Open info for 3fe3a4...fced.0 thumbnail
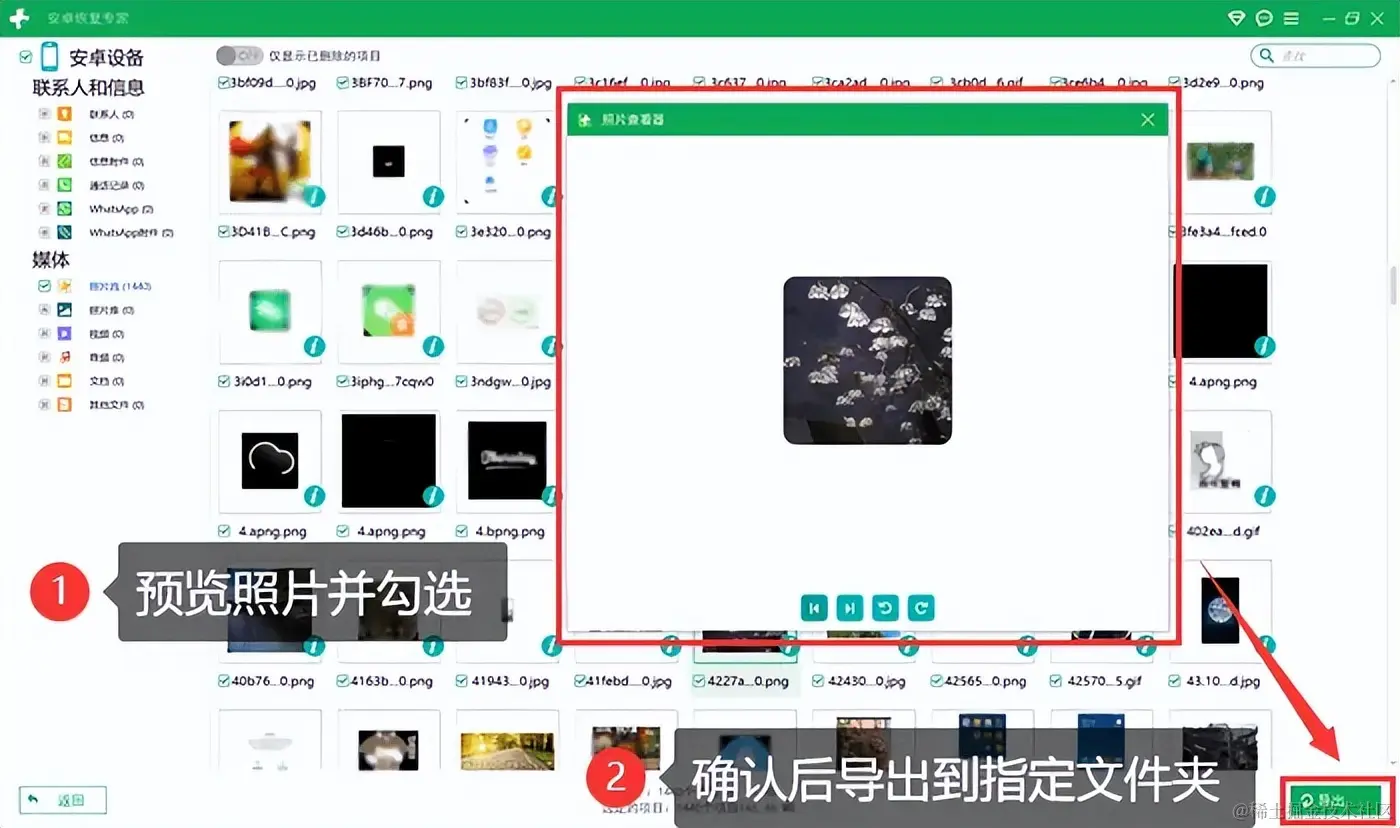The height and width of the screenshot is (828, 1400). [1265, 197]
